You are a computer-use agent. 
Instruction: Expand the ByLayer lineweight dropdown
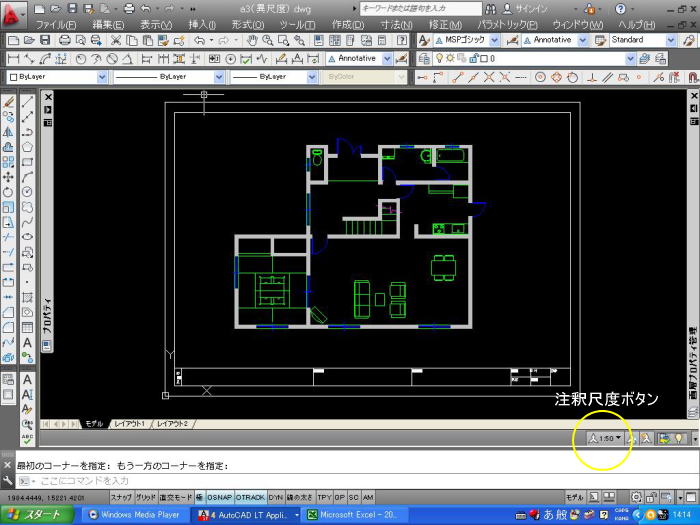pyautogui.click(x=312, y=77)
